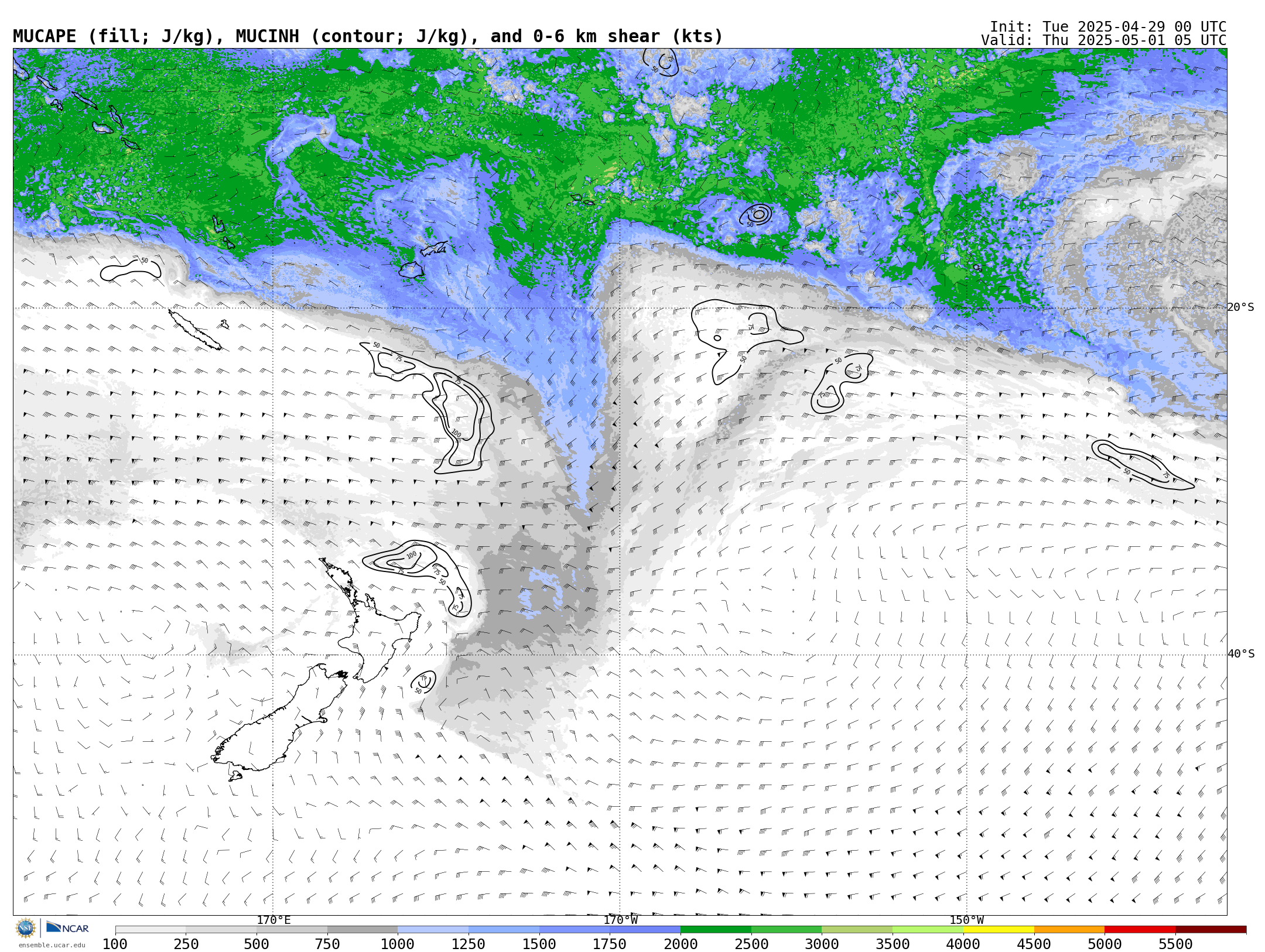
Task: Click the dark green 2000 colorbar swatch
Action: [716, 929]
